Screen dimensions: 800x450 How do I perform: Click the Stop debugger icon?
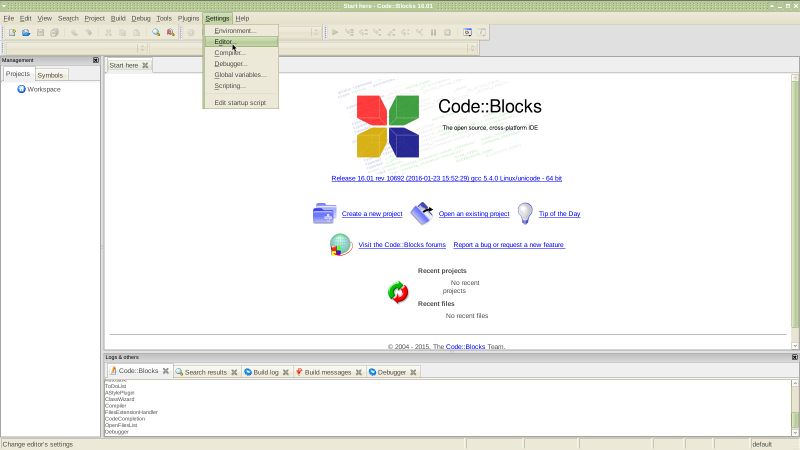pos(447,32)
